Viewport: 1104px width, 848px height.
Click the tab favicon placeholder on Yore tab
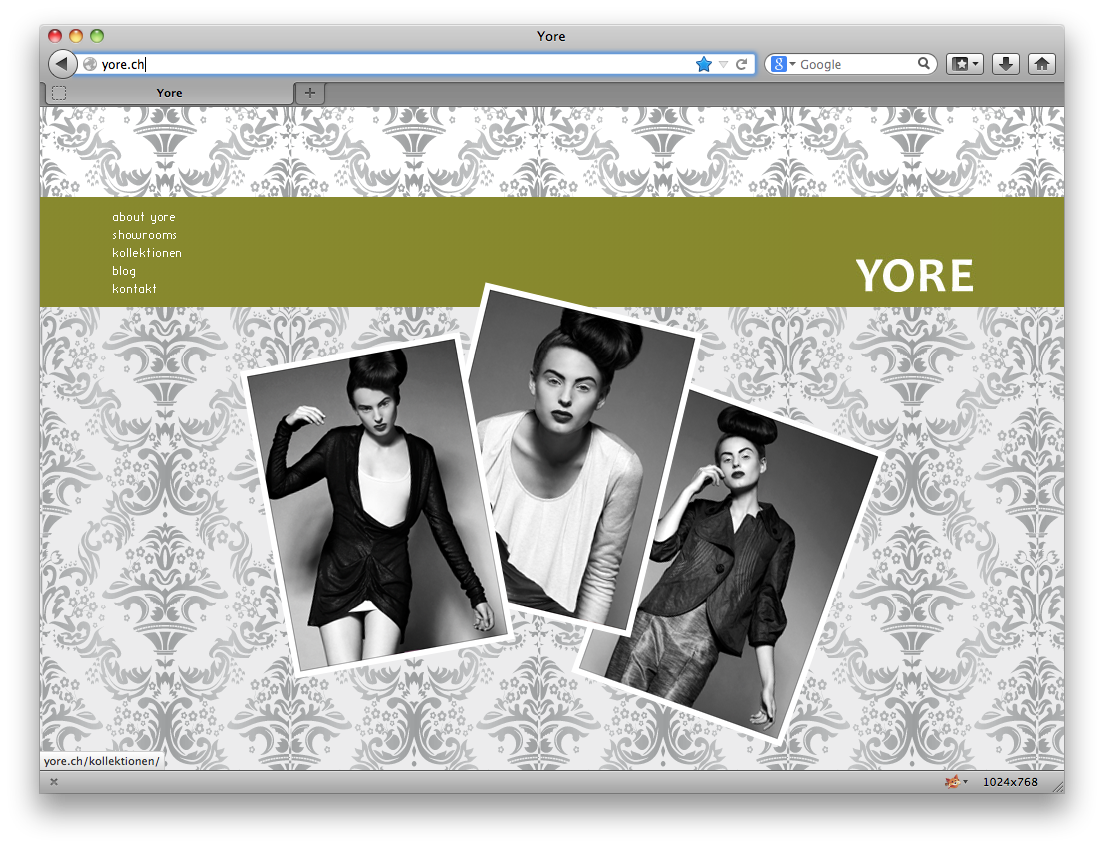click(x=59, y=93)
